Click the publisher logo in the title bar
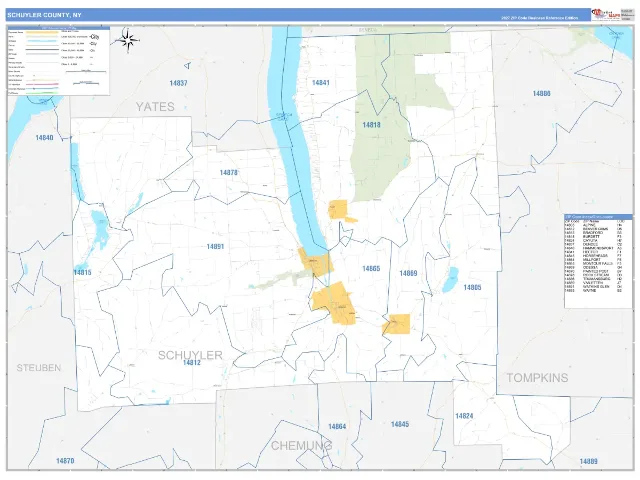This screenshot has height=480, width=640. 606,14
